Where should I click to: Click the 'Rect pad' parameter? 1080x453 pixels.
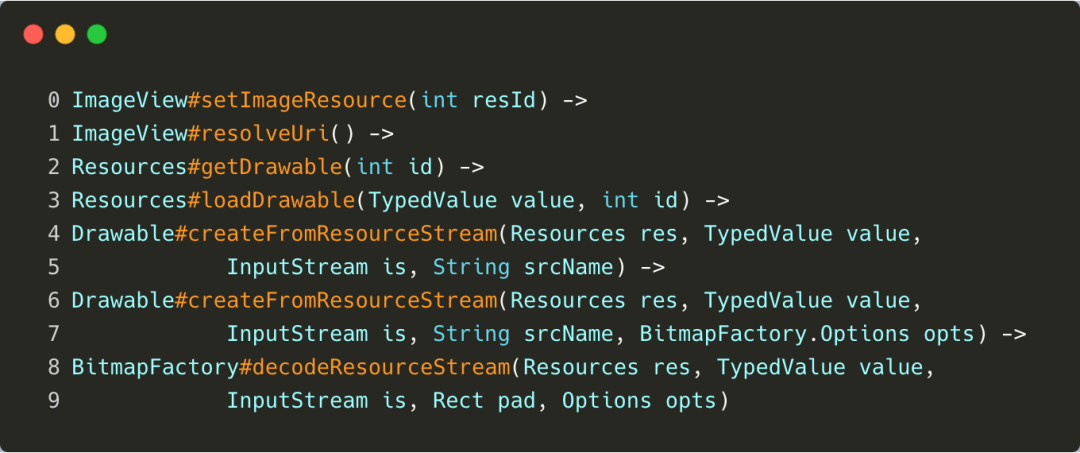[484, 401]
